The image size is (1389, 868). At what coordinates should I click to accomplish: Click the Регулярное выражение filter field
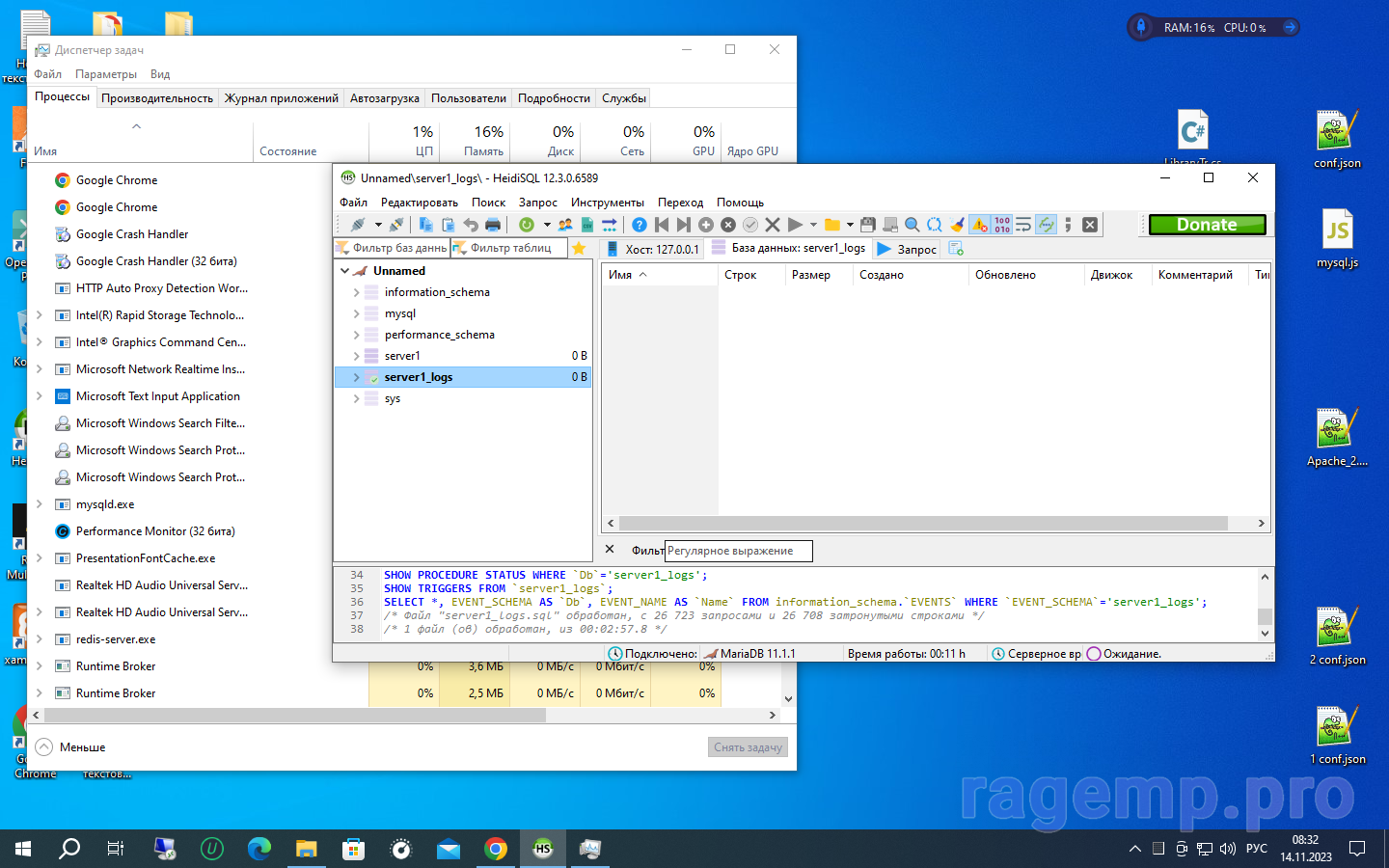point(738,551)
